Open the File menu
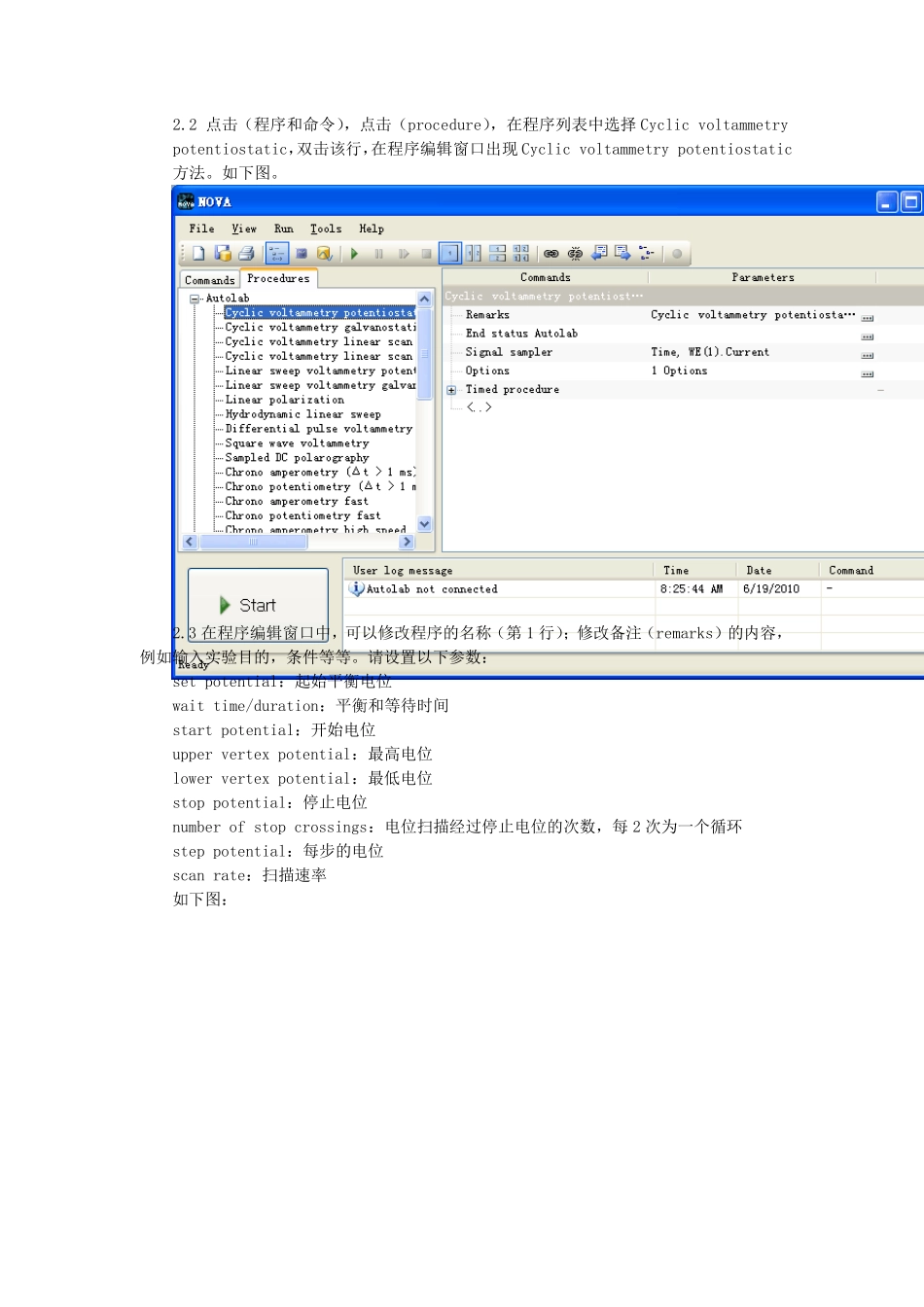The height and width of the screenshot is (1307, 924). (202, 229)
